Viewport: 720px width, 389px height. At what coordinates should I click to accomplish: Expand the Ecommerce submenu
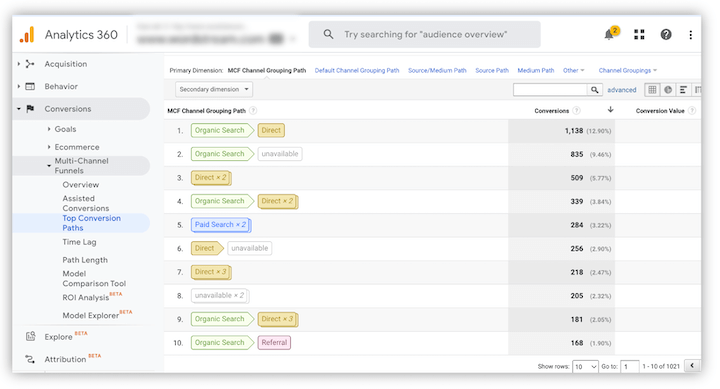point(49,147)
